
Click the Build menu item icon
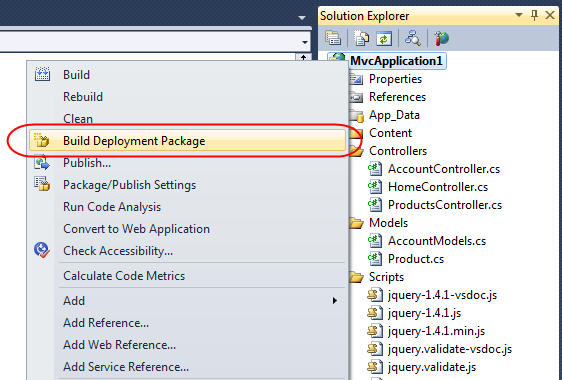click(x=42, y=74)
